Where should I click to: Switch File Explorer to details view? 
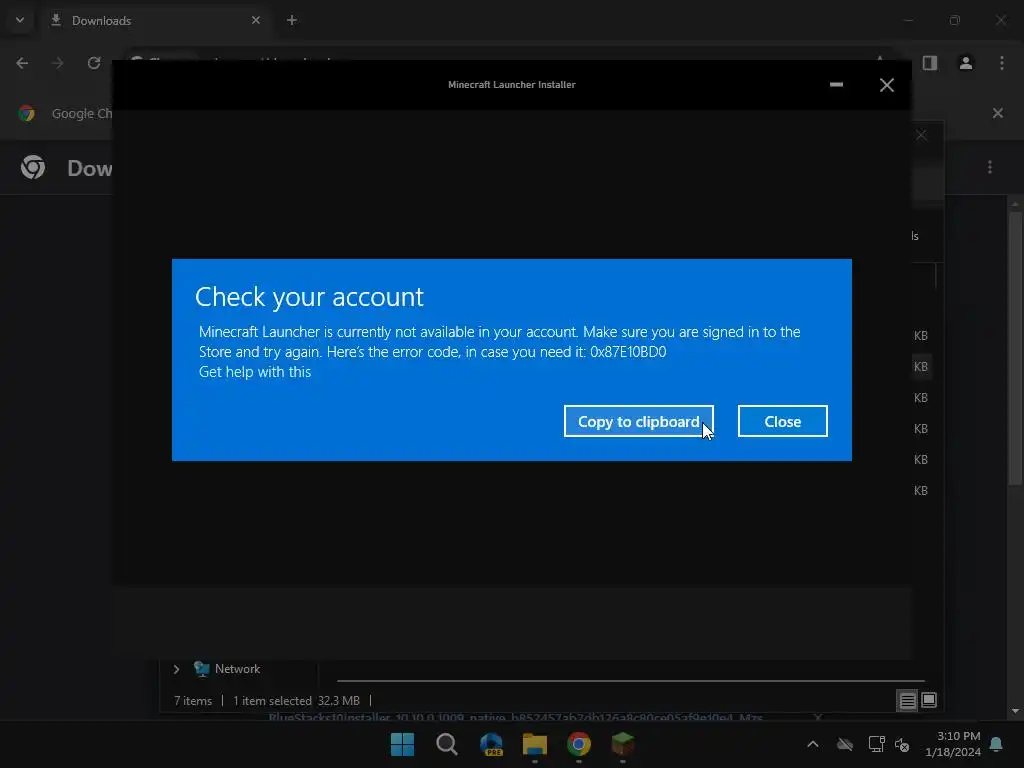907,701
